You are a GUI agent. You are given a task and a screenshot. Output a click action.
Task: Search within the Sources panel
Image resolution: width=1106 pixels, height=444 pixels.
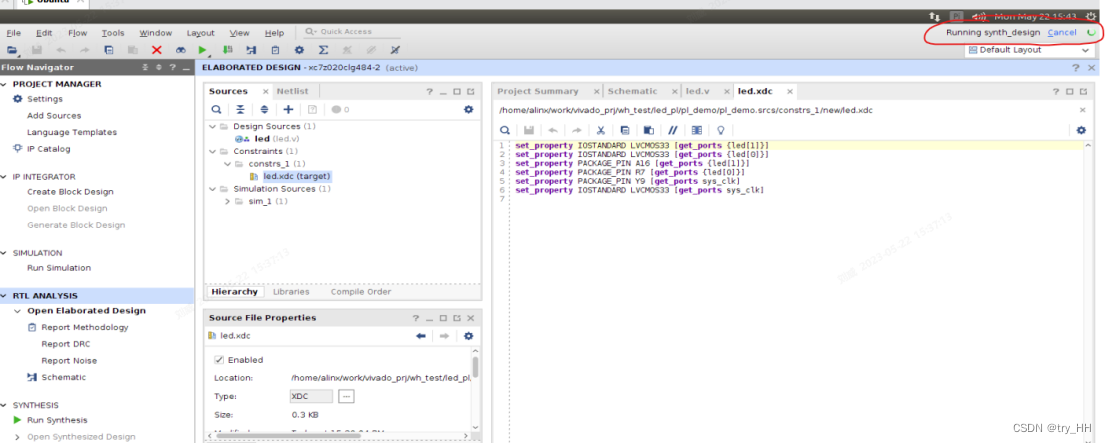[217, 109]
